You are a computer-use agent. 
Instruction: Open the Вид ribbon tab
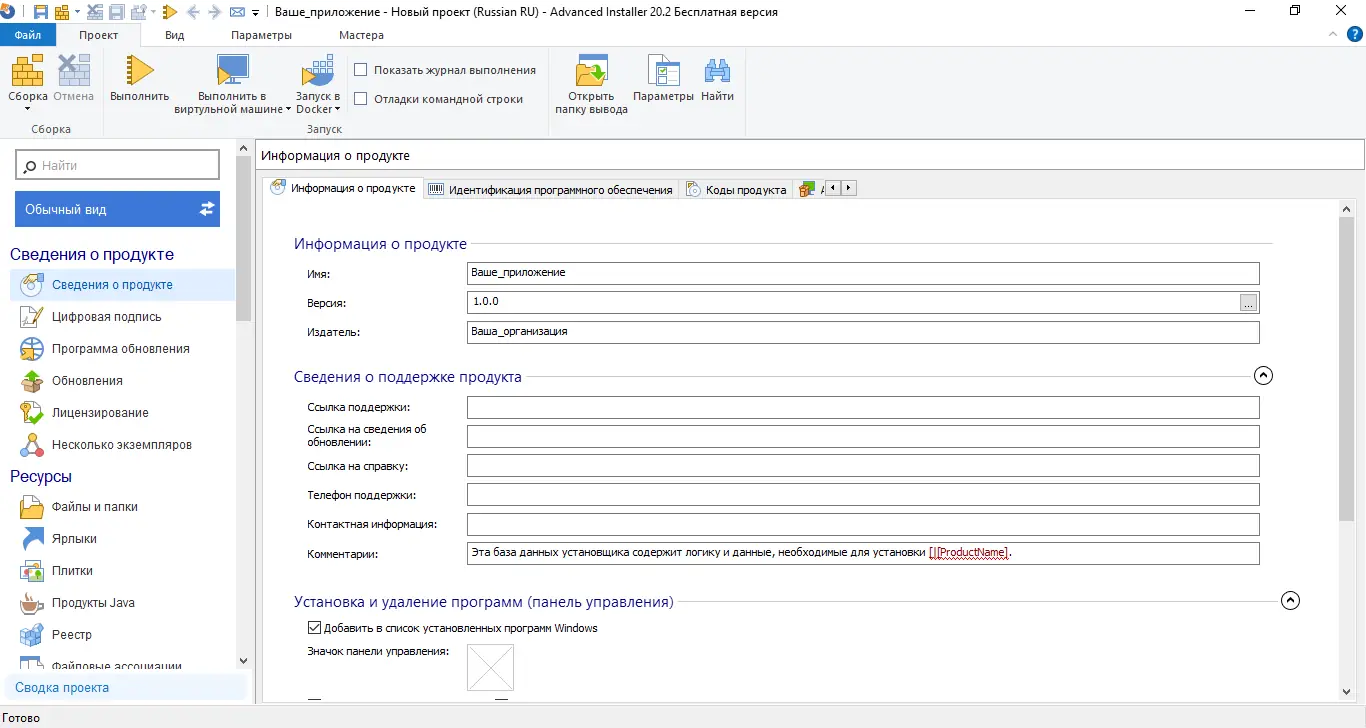point(175,35)
